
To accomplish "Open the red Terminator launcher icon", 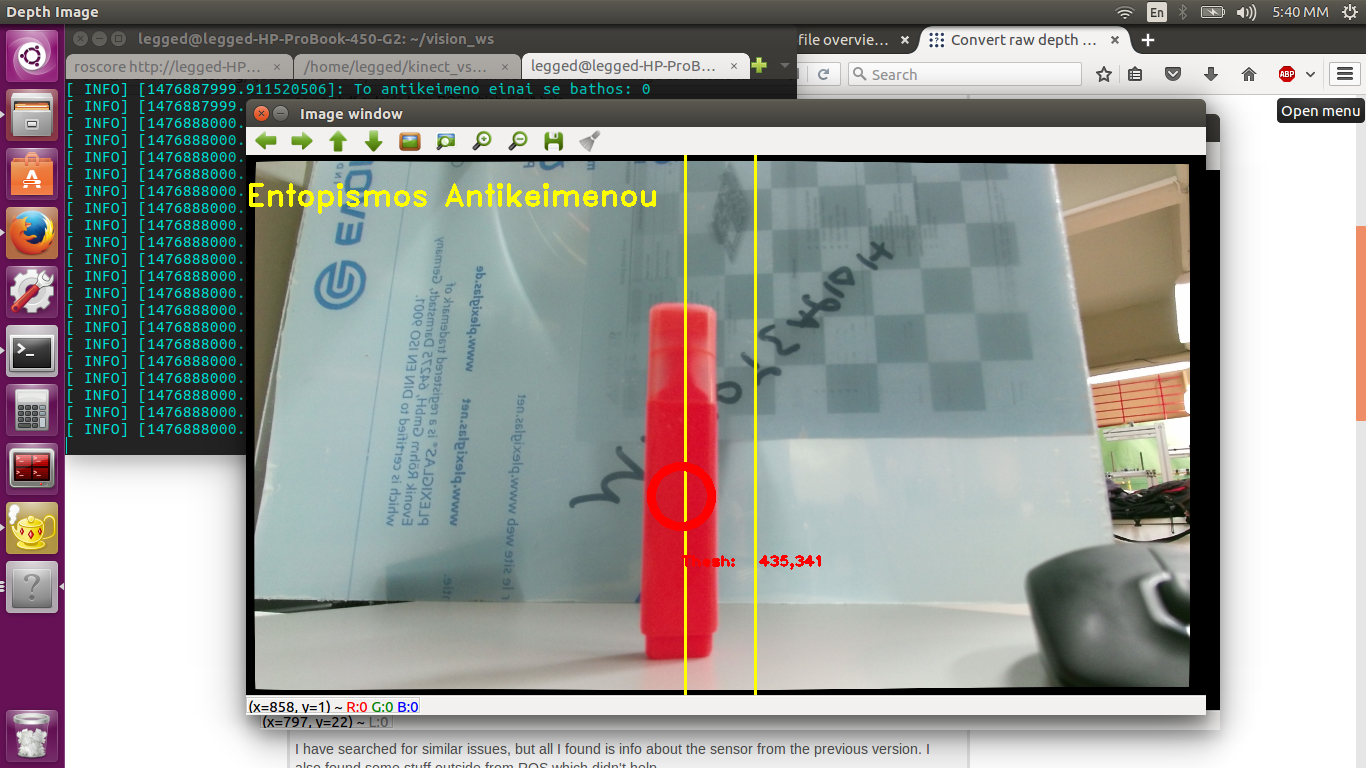I will pyautogui.click(x=32, y=468).
